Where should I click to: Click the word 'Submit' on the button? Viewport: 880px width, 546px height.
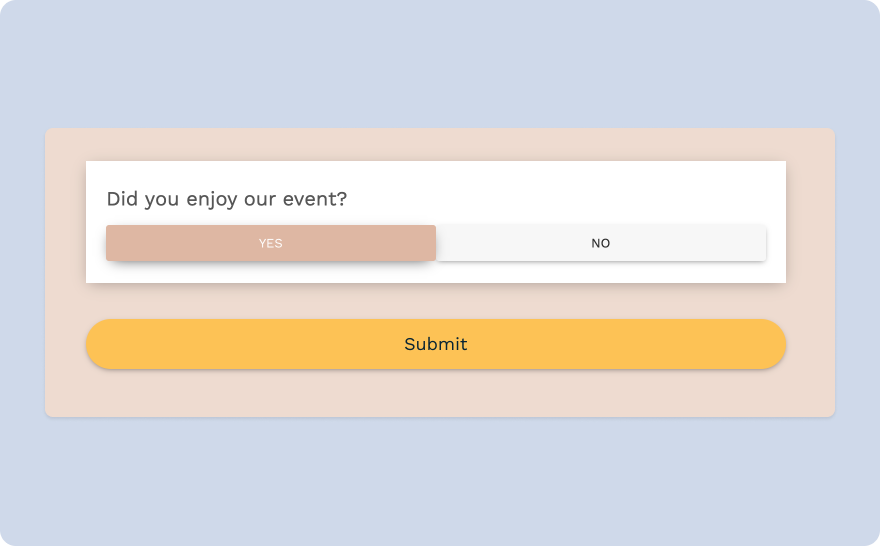(436, 344)
